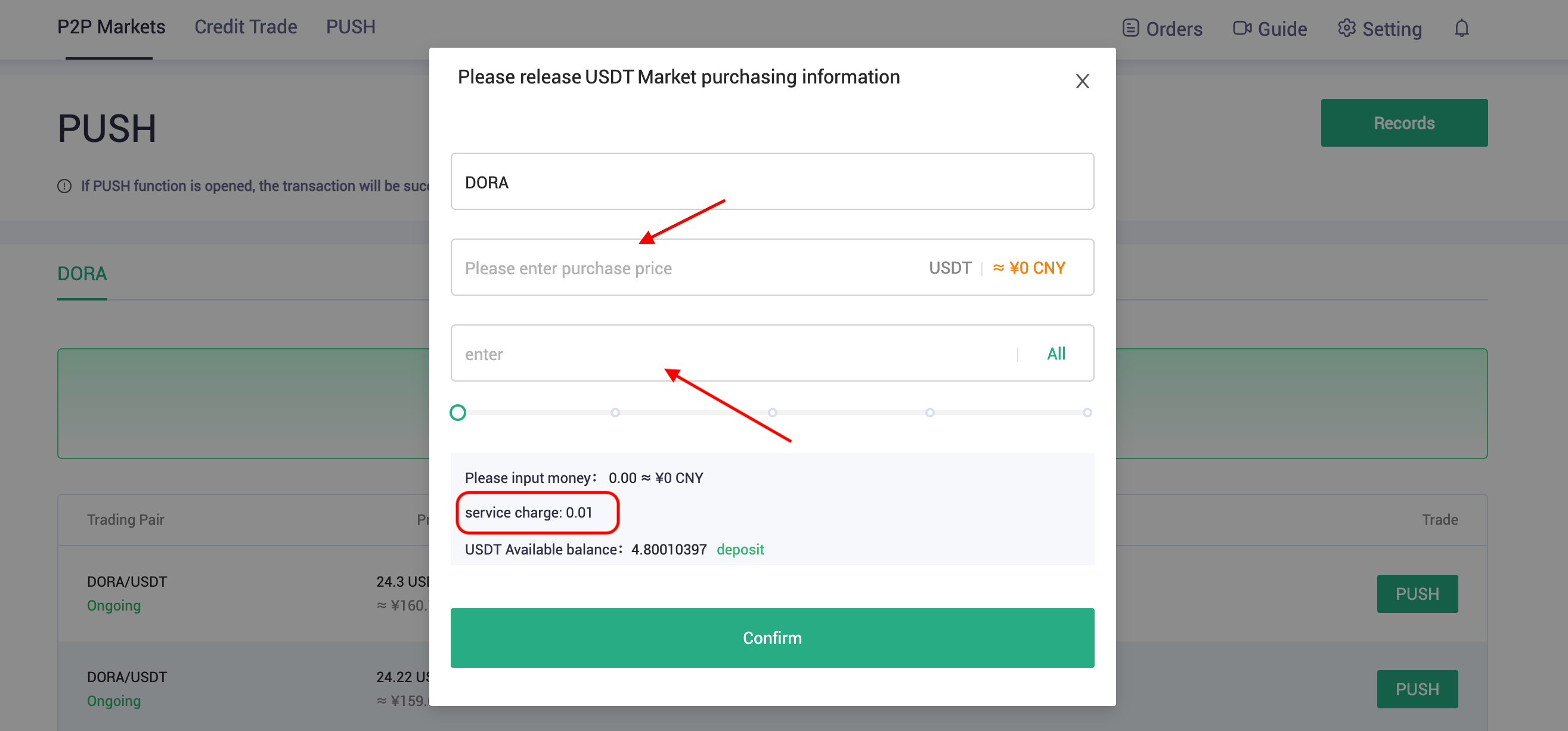Viewport: 1568px width, 731px height.
Task: Open the Guide video icon
Action: click(1242, 28)
